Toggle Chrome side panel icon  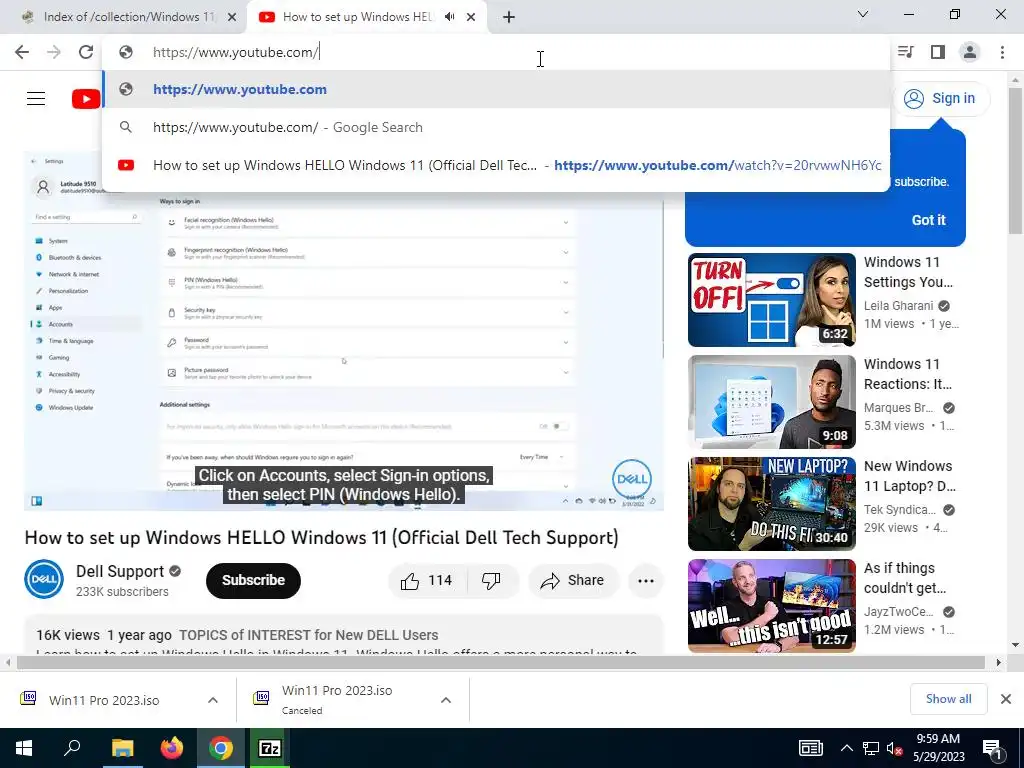[938, 52]
